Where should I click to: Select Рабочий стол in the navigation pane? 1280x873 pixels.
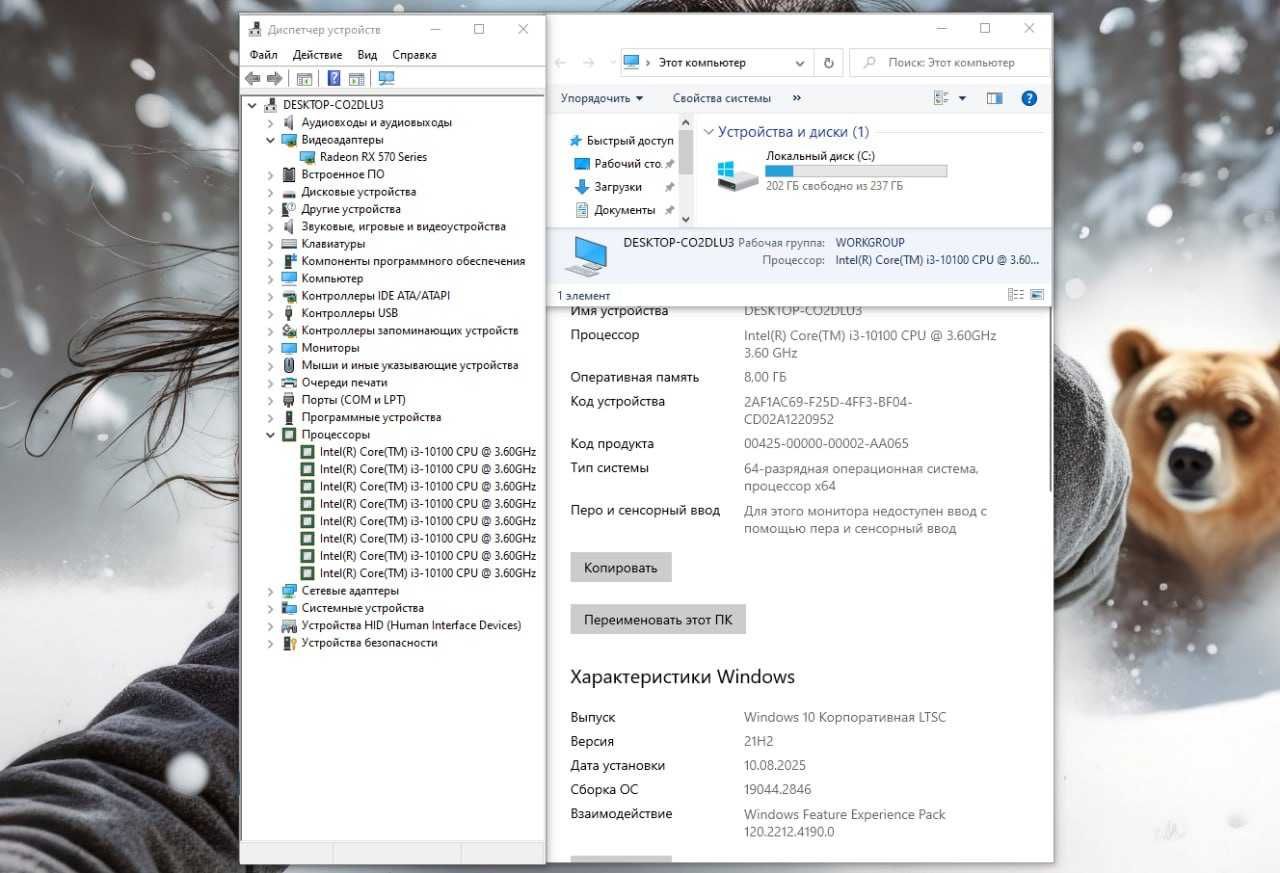tap(628, 164)
